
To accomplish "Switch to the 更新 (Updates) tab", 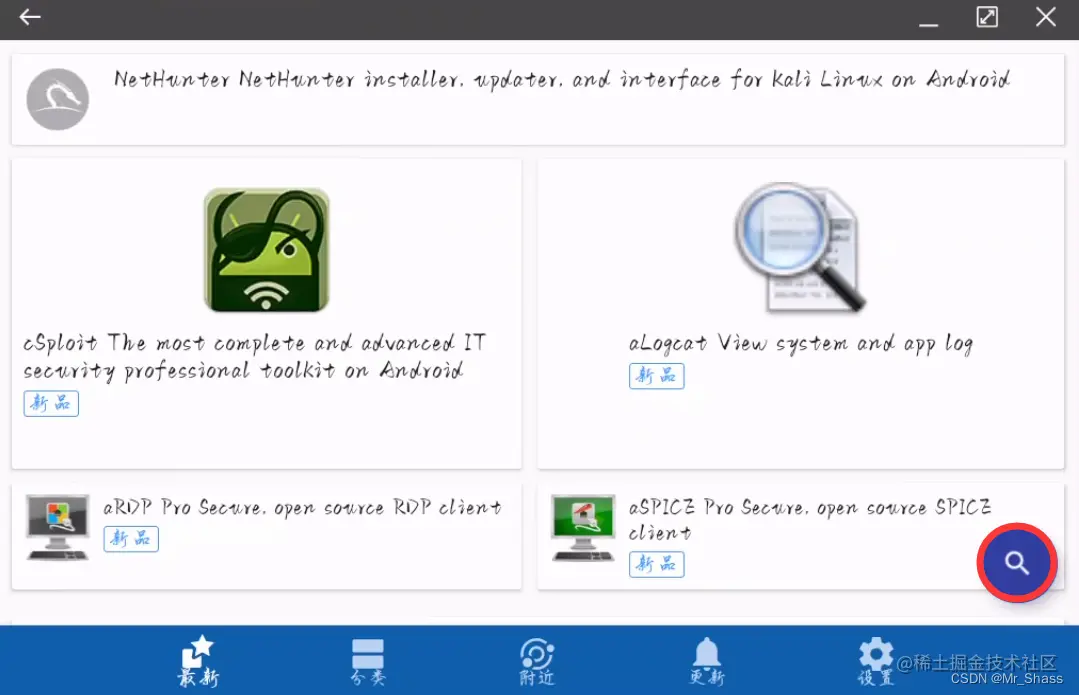I will coord(707,661).
